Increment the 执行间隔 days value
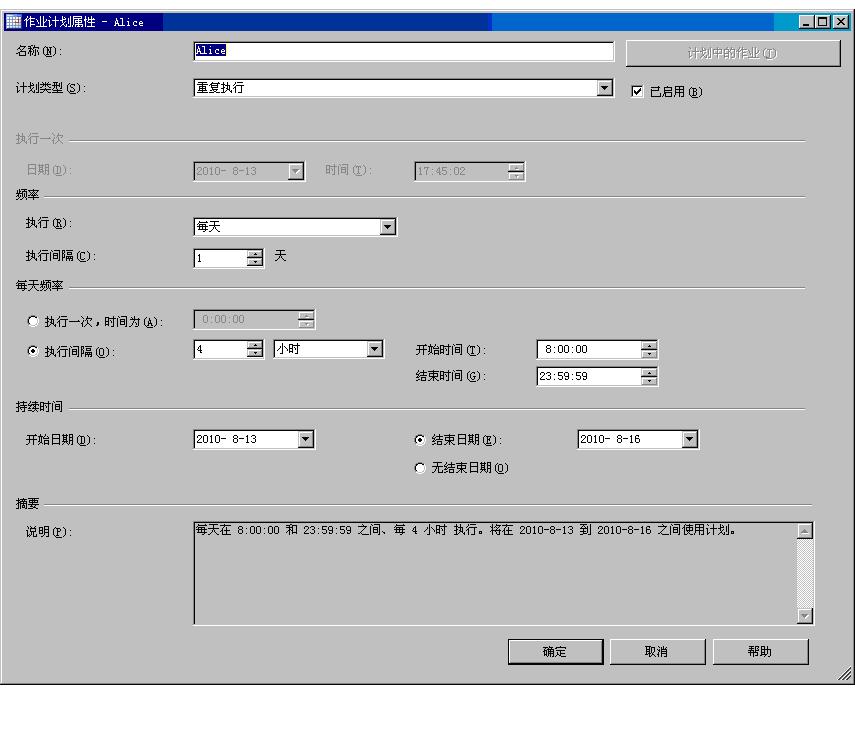 [253, 253]
